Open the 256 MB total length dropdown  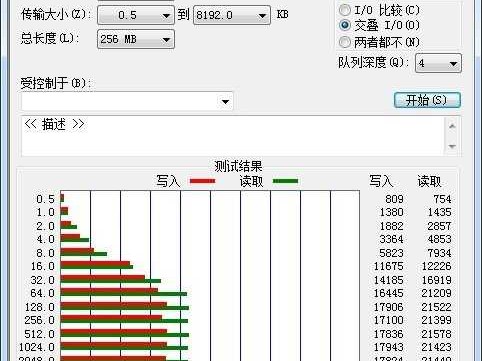[136, 39]
